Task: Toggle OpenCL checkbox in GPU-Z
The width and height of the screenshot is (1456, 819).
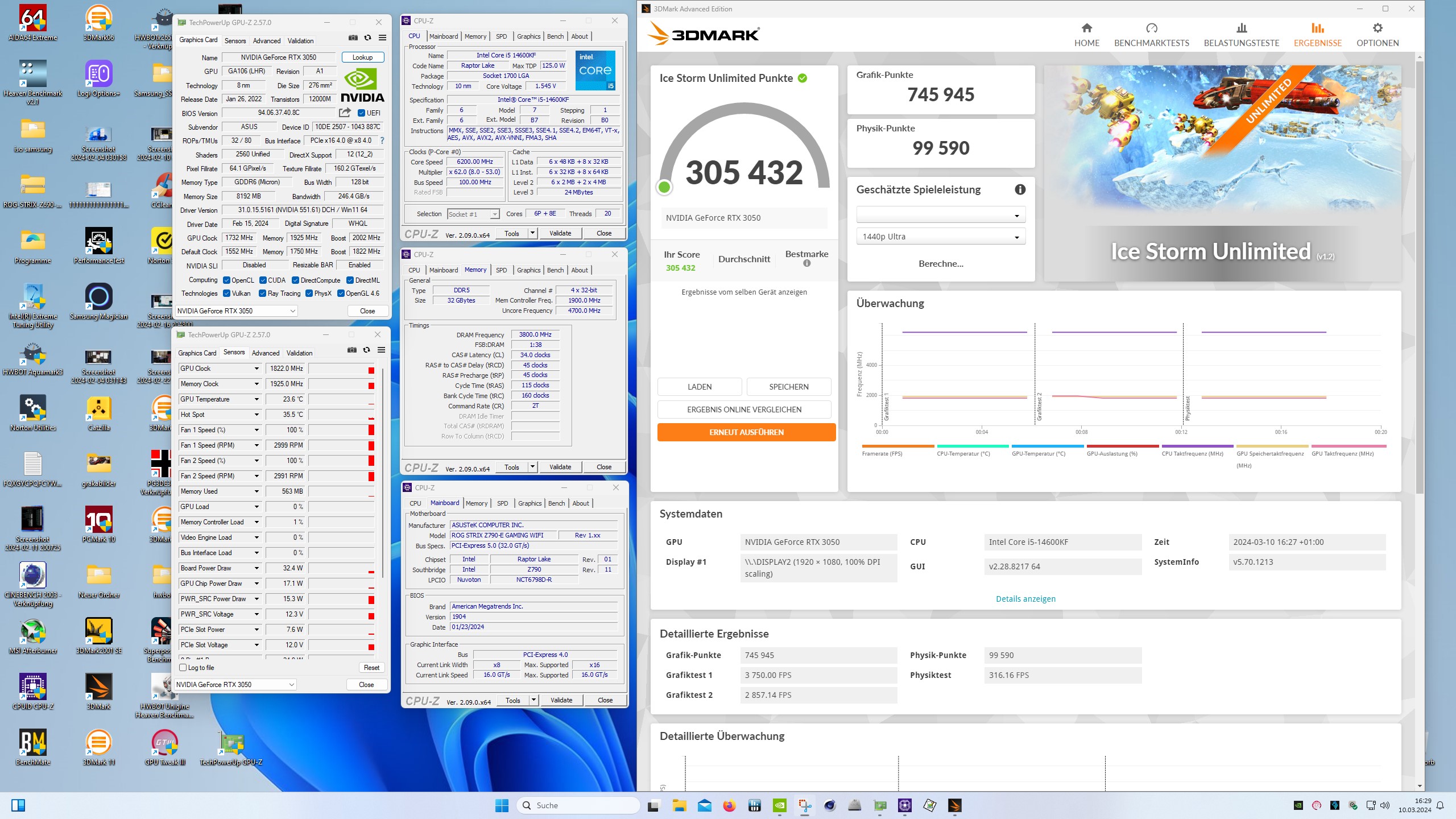Action: (x=226, y=280)
